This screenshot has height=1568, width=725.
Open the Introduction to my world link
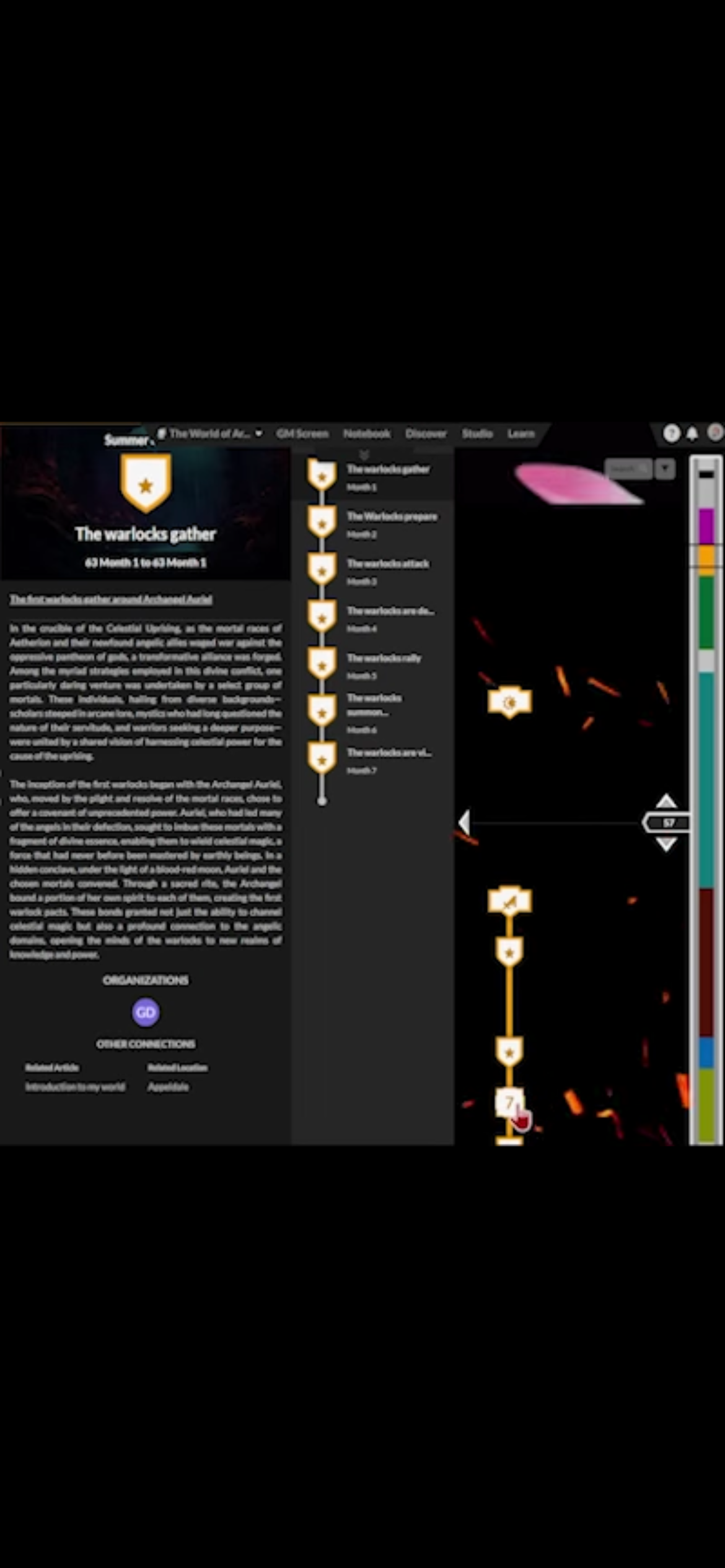75,1087
